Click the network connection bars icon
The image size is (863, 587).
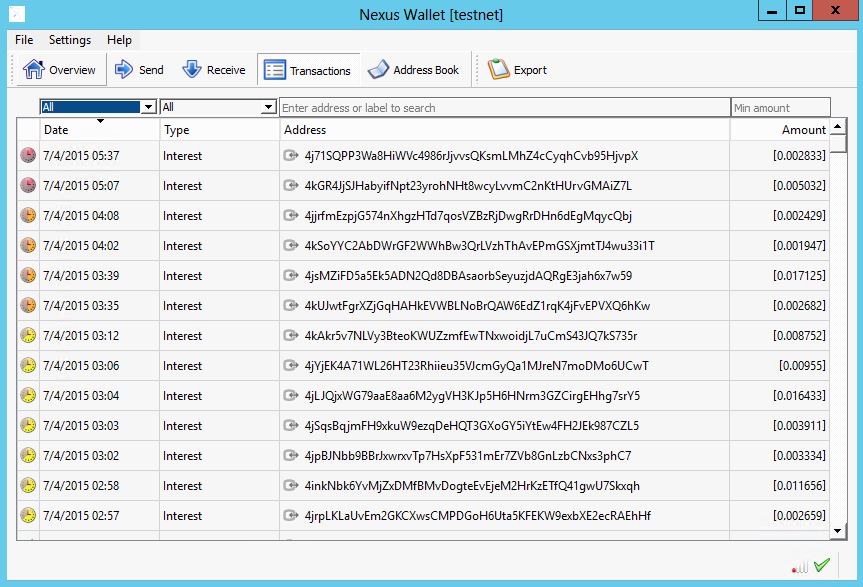[x=800, y=567]
